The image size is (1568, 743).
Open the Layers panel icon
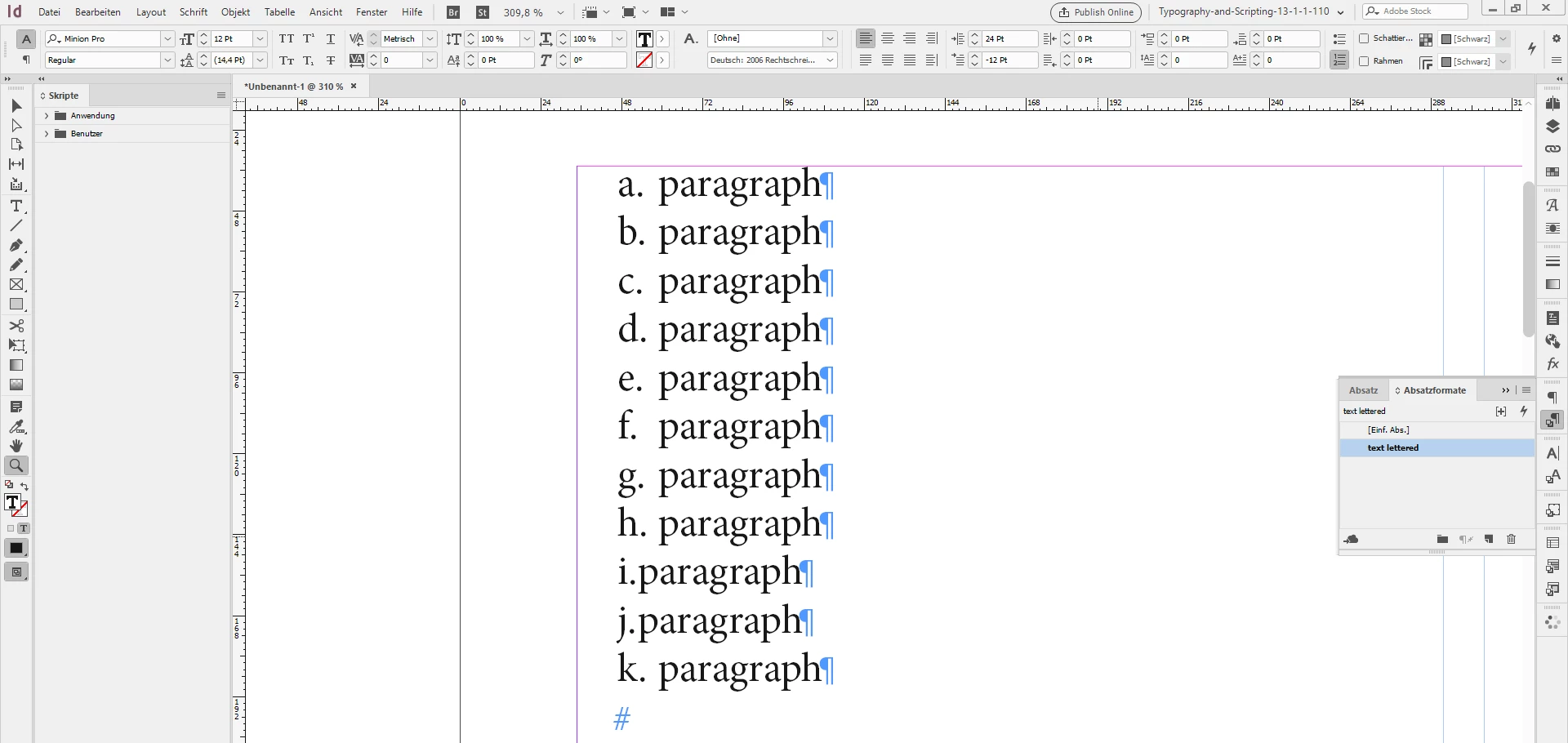tap(1552, 127)
